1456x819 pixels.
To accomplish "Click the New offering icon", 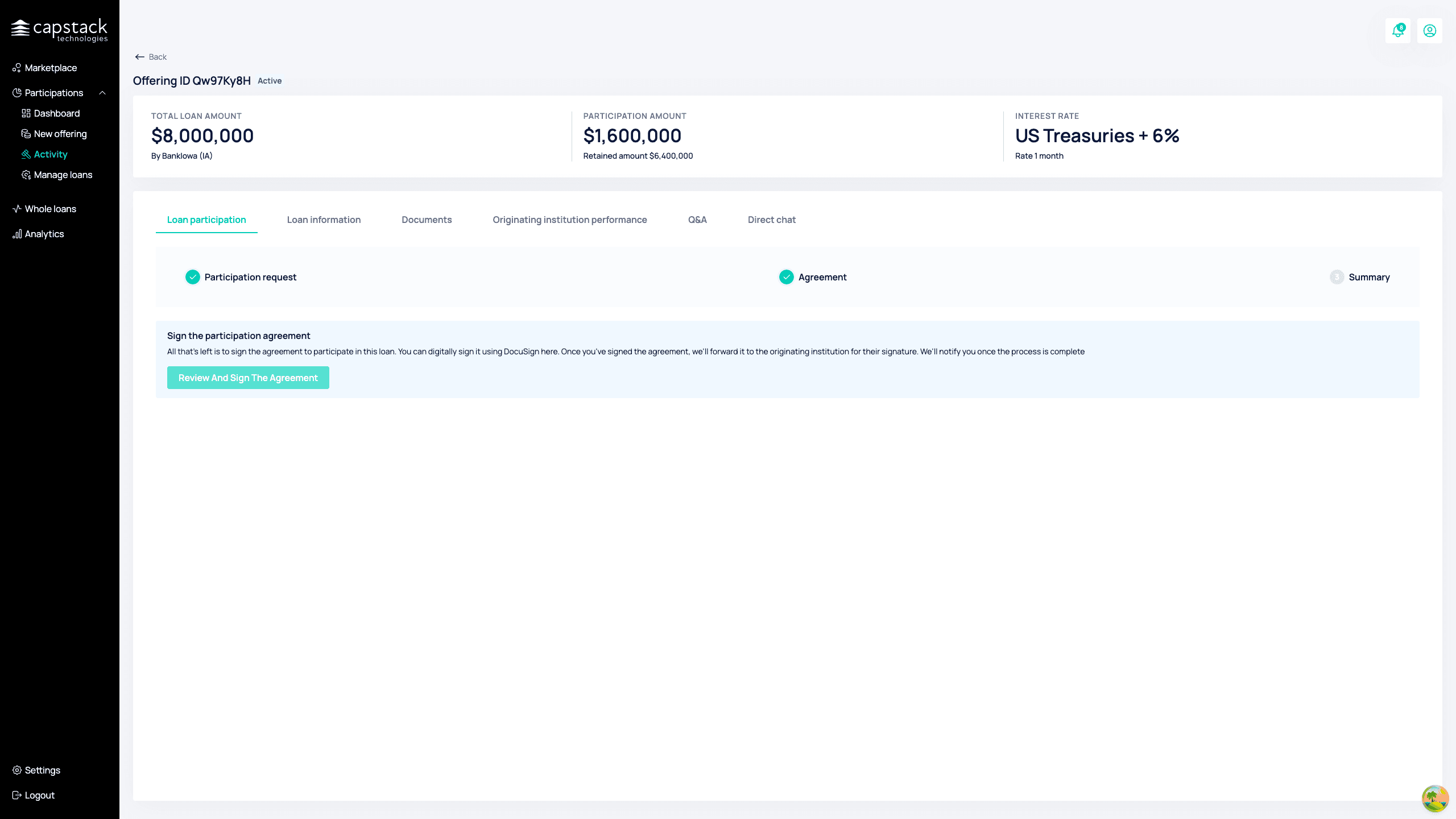I will (26, 134).
